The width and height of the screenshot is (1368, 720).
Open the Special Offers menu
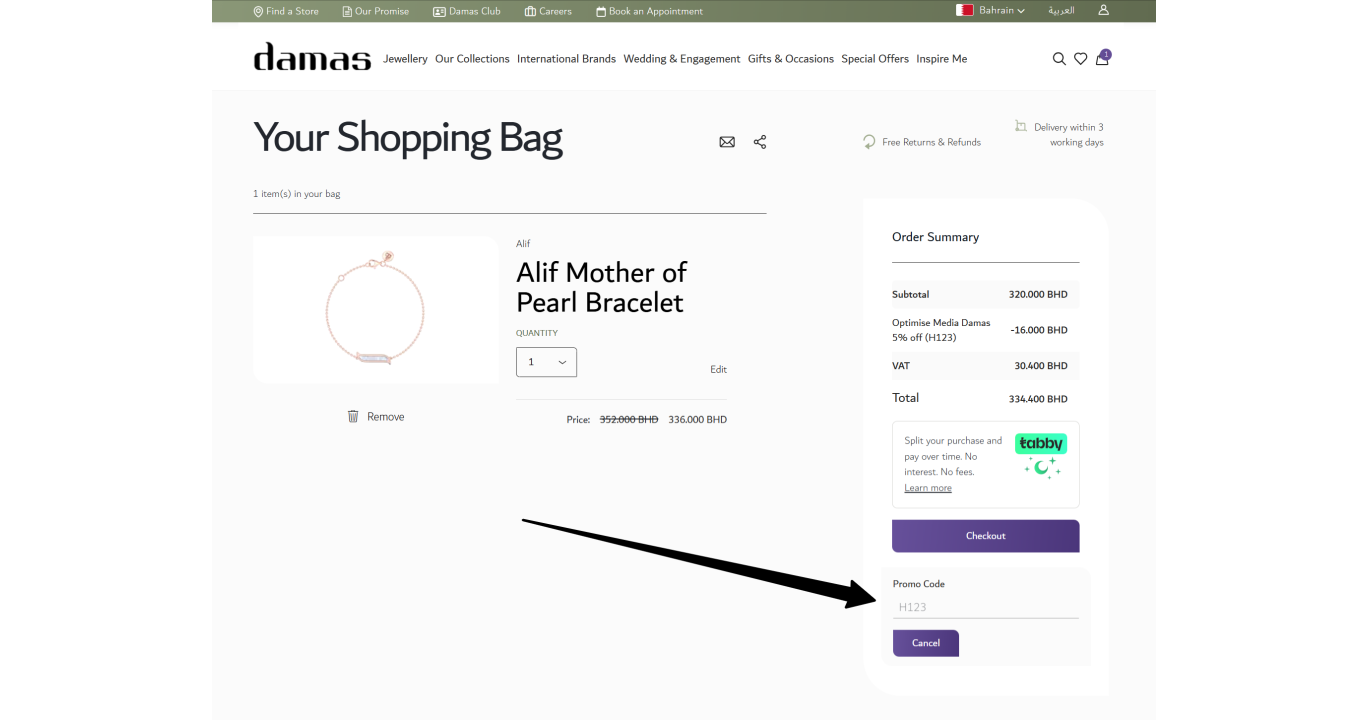[x=875, y=59]
